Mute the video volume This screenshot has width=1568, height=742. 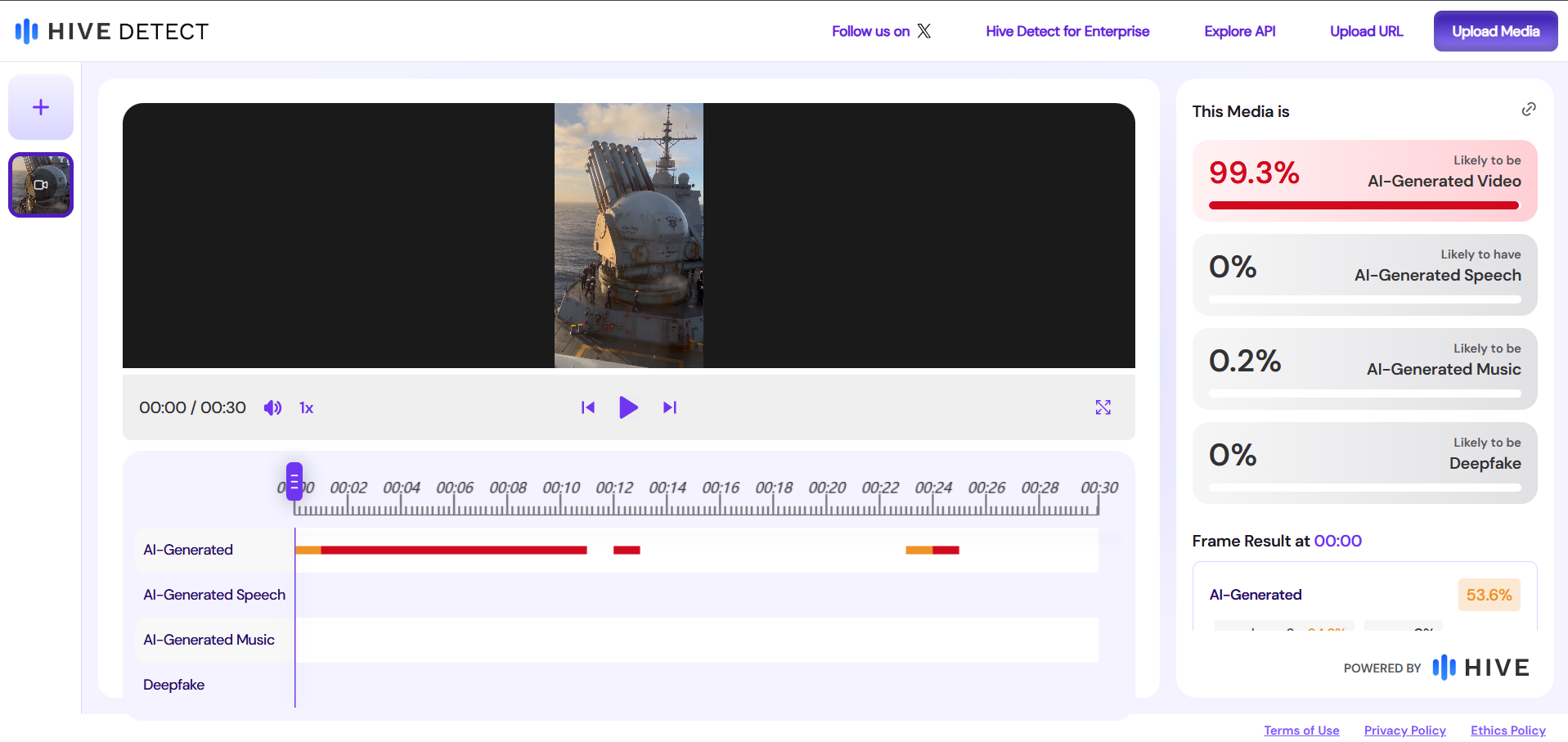pyautogui.click(x=272, y=407)
